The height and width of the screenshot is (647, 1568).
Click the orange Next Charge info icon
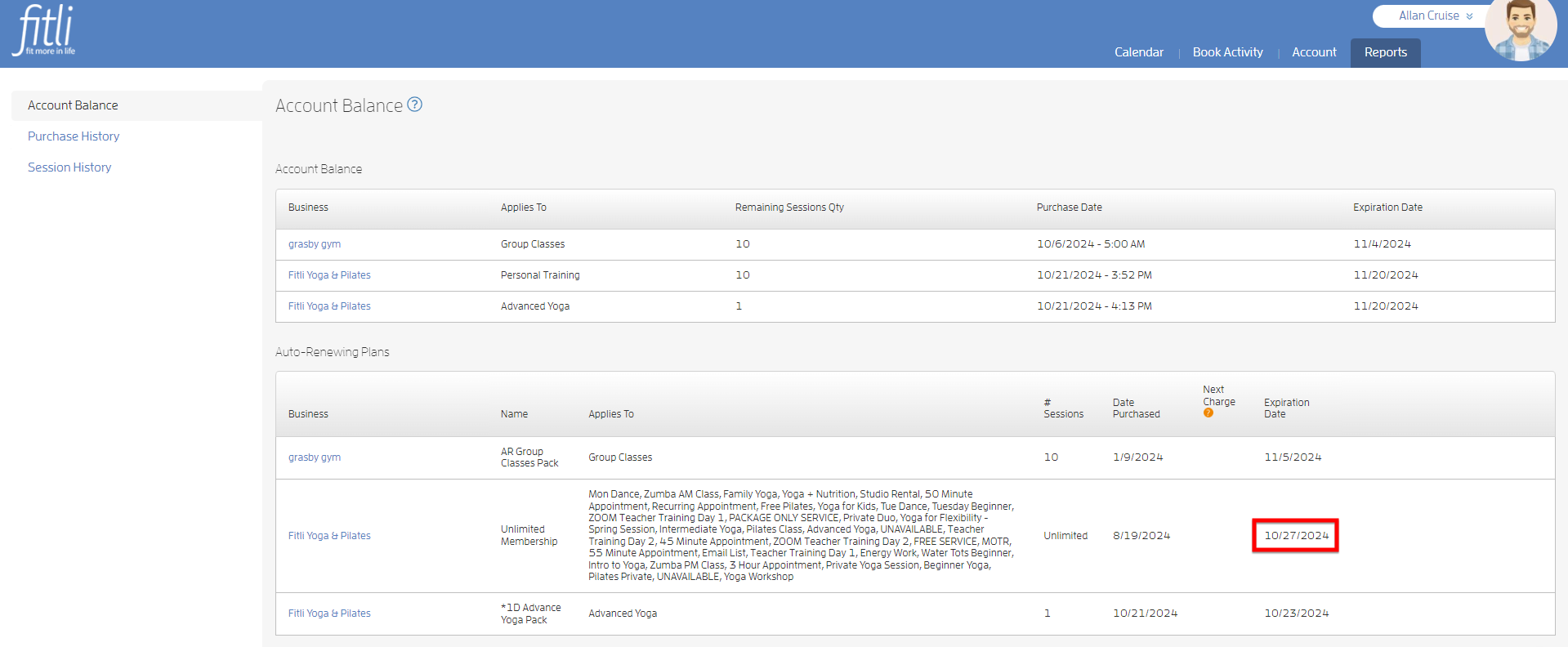(1208, 413)
